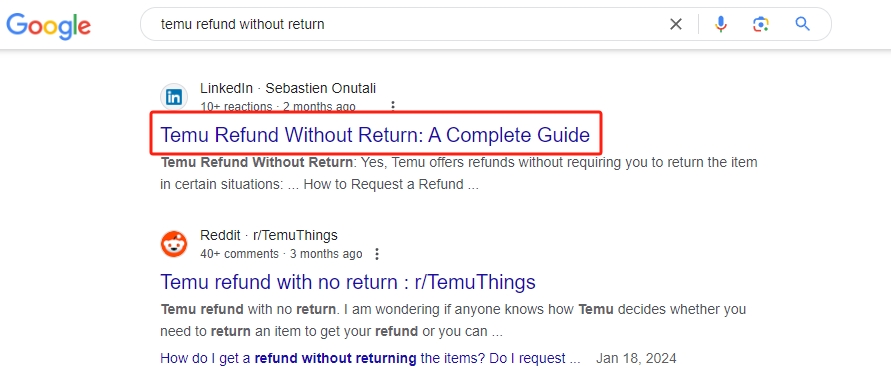Click the blue magnifier search button
The image size is (891, 370).
point(802,24)
